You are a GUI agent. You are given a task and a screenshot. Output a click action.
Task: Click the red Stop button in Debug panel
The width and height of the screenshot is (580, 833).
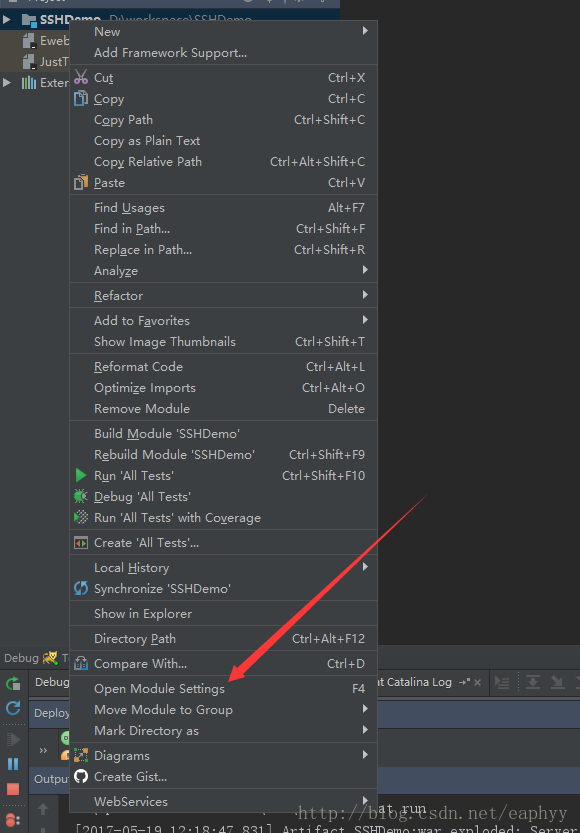[13, 789]
